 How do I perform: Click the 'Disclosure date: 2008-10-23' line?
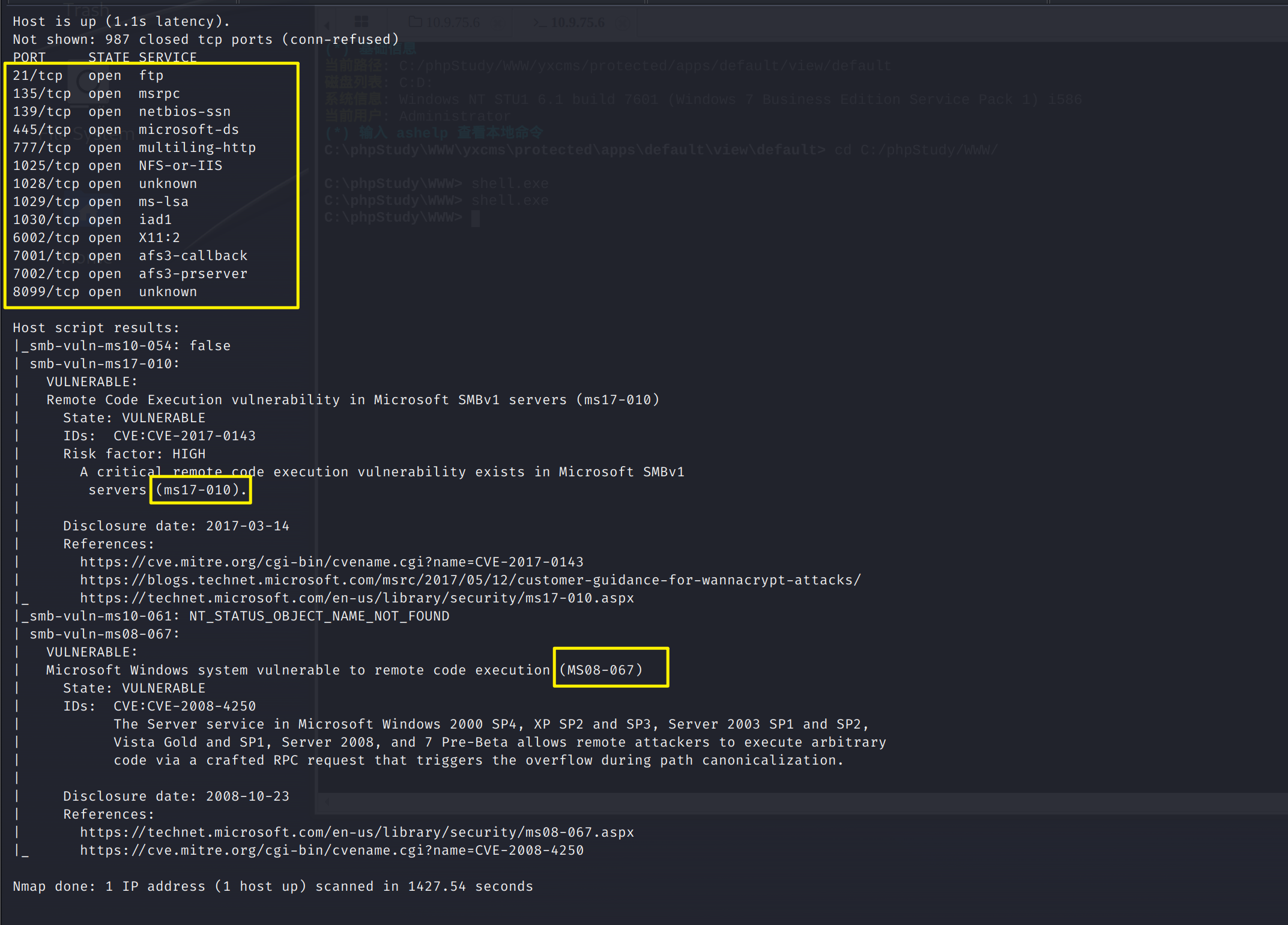[x=177, y=796]
